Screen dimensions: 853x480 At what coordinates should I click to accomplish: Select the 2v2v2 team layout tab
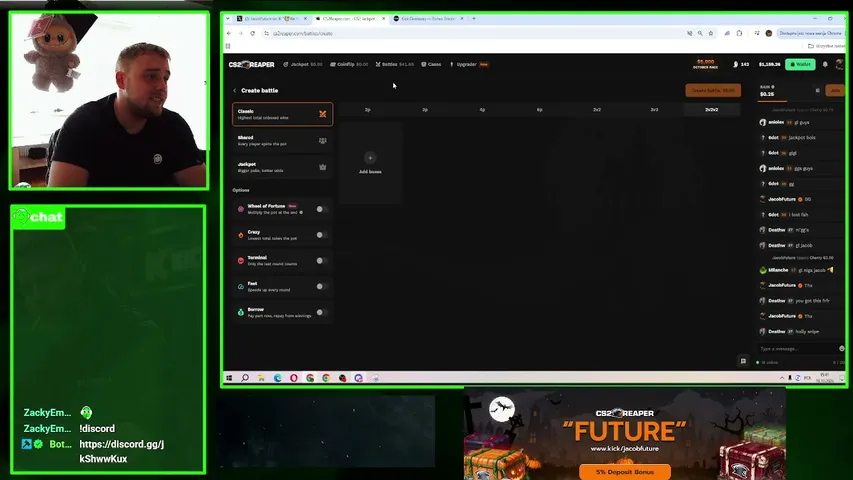point(712,110)
